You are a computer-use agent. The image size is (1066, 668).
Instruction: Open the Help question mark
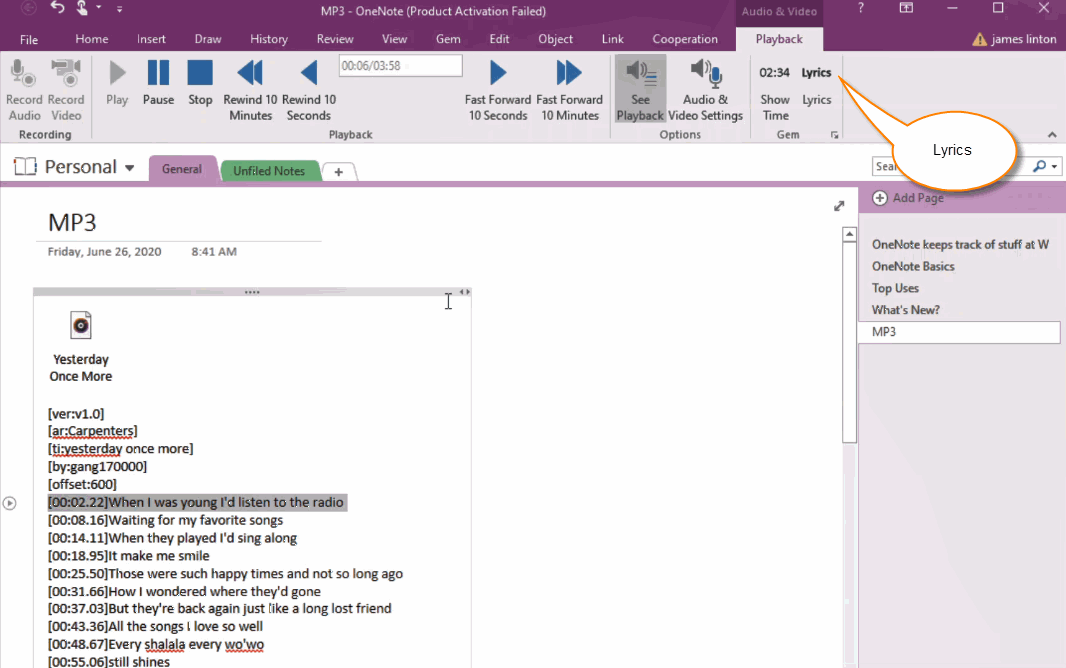(x=861, y=9)
